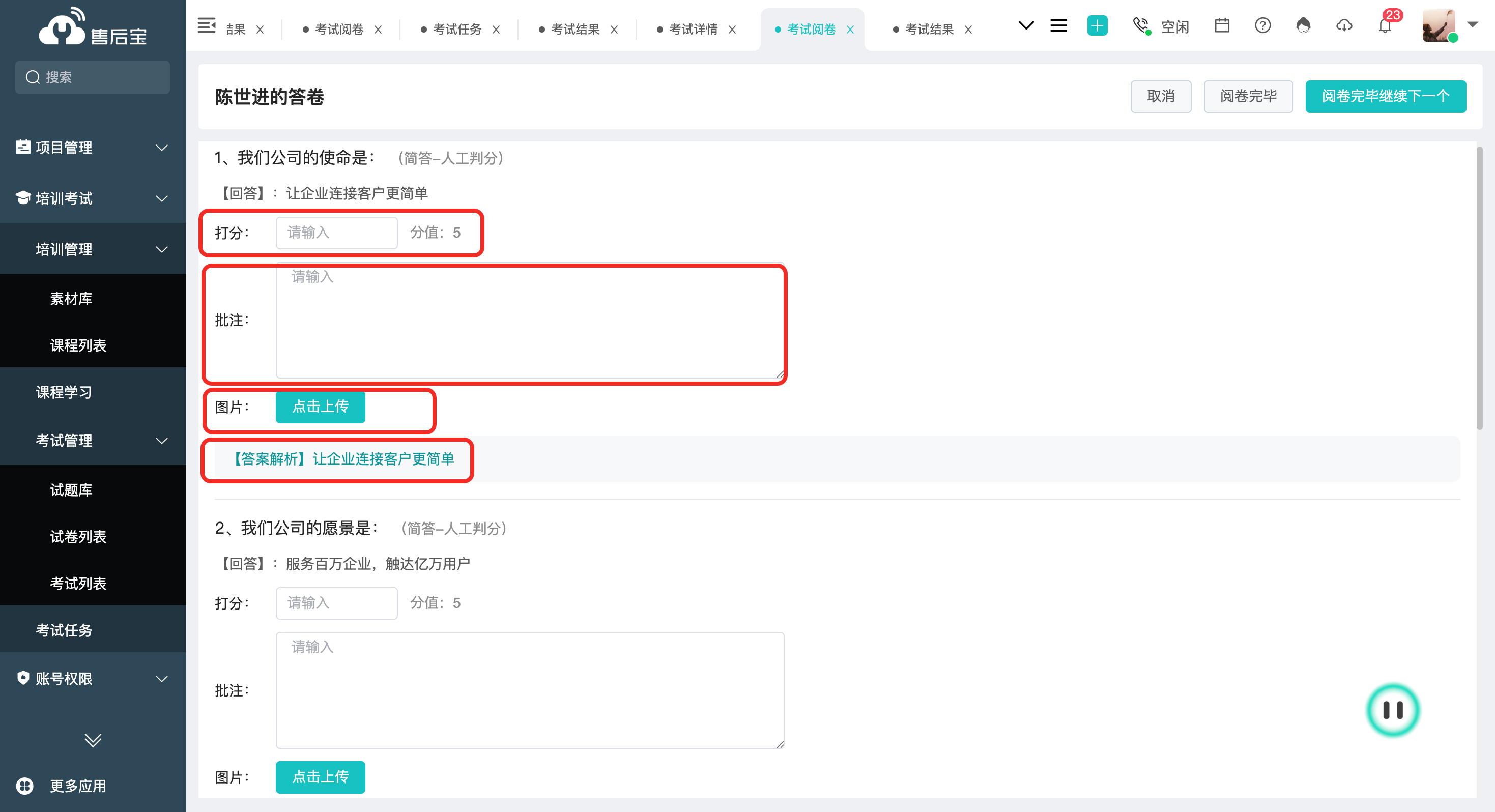Click the 账号权限 shield icon
1495x812 pixels.
[23, 677]
